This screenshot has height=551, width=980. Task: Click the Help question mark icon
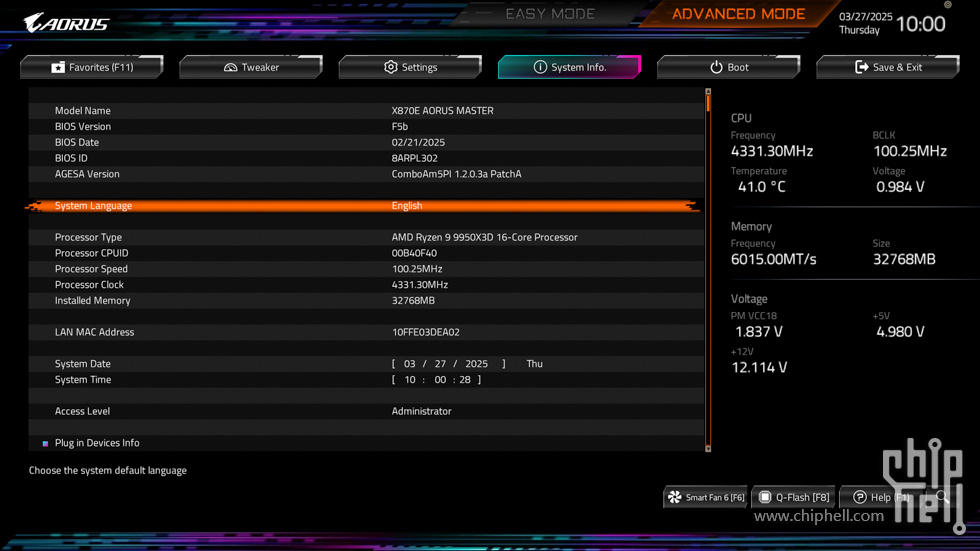(860, 497)
